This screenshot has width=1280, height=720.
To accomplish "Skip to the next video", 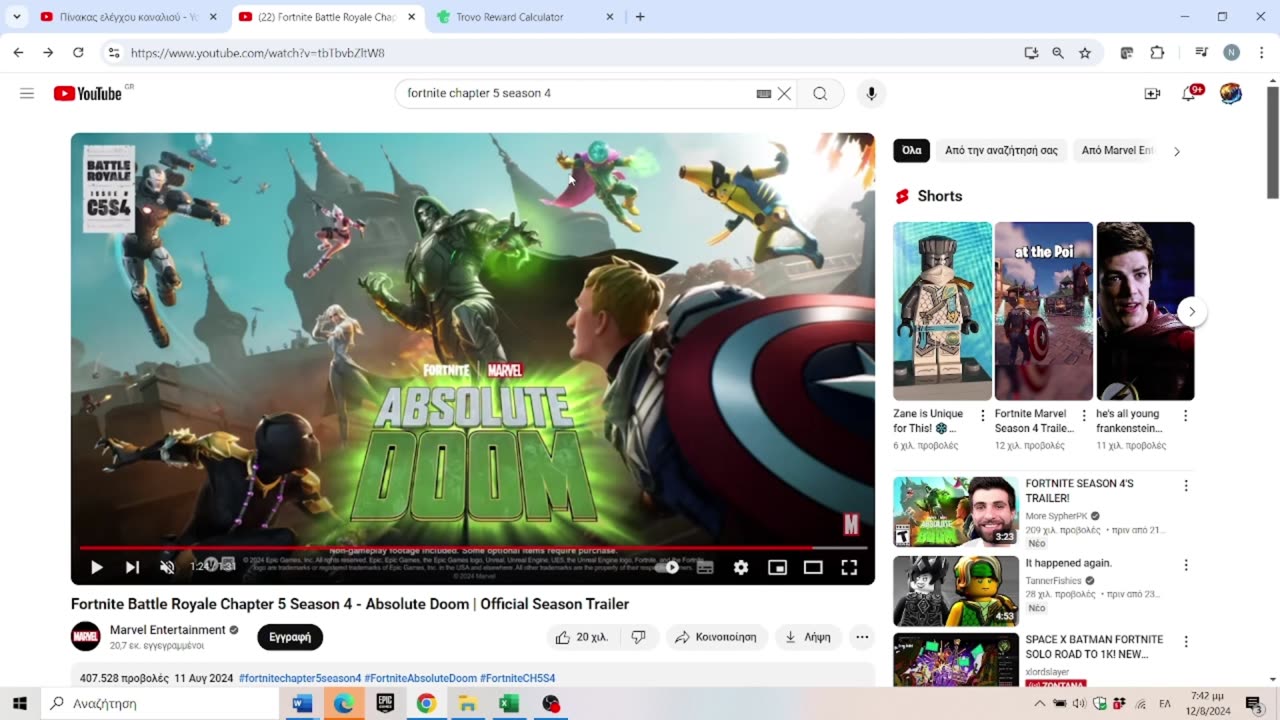I will tap(132, 567).
